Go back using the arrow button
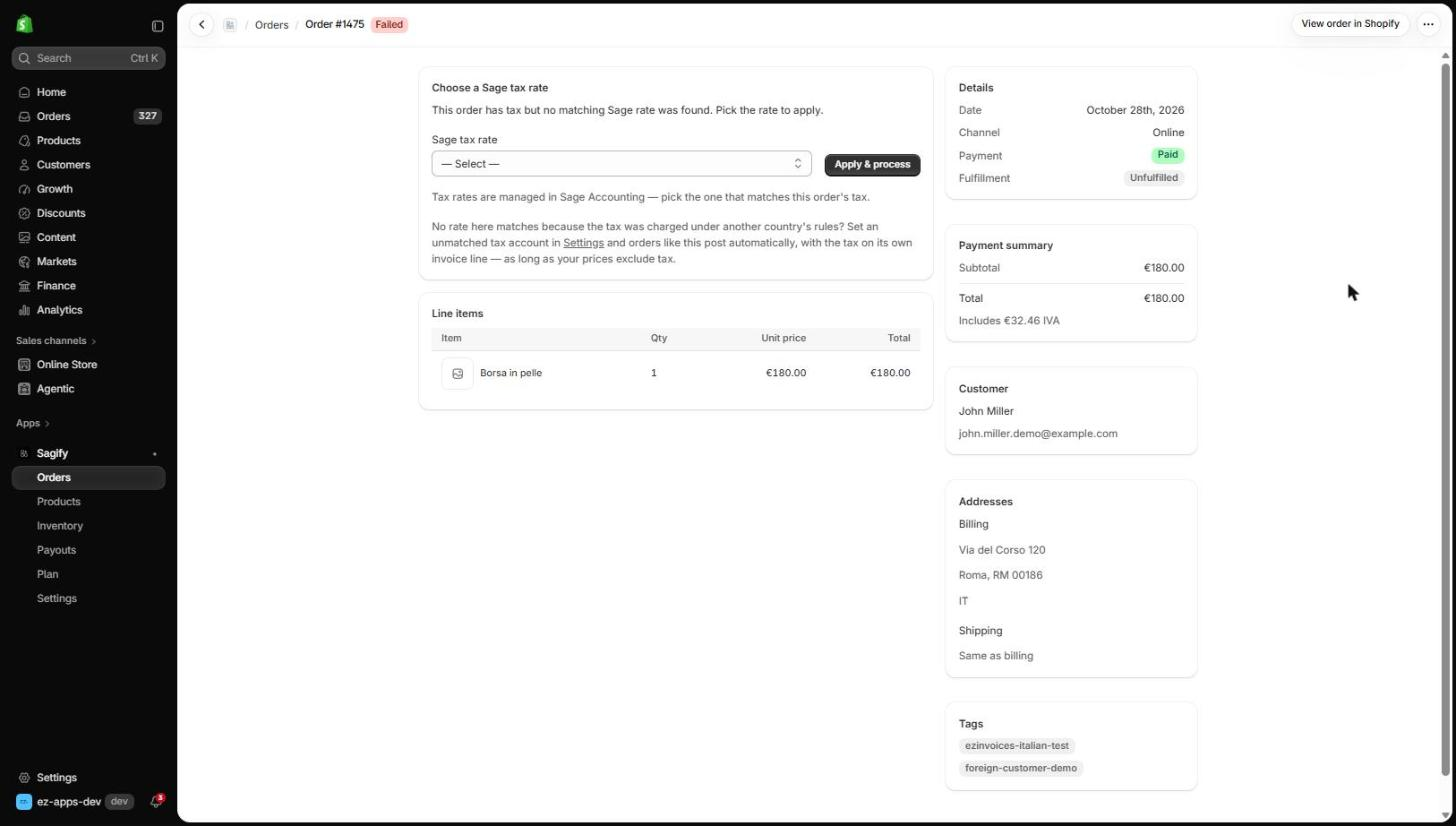Image resolution: width=1456 pixels, height=826 pixels. [201, 25]
